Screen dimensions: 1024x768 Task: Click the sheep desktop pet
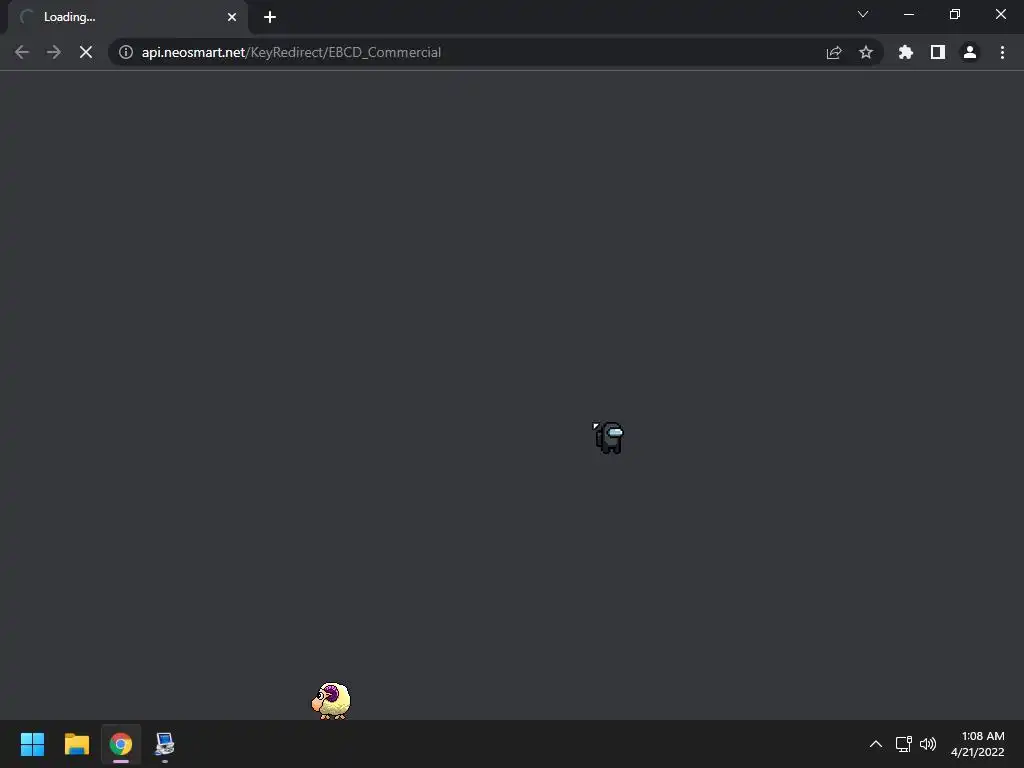pyautogui.click(x=331, y=700)
